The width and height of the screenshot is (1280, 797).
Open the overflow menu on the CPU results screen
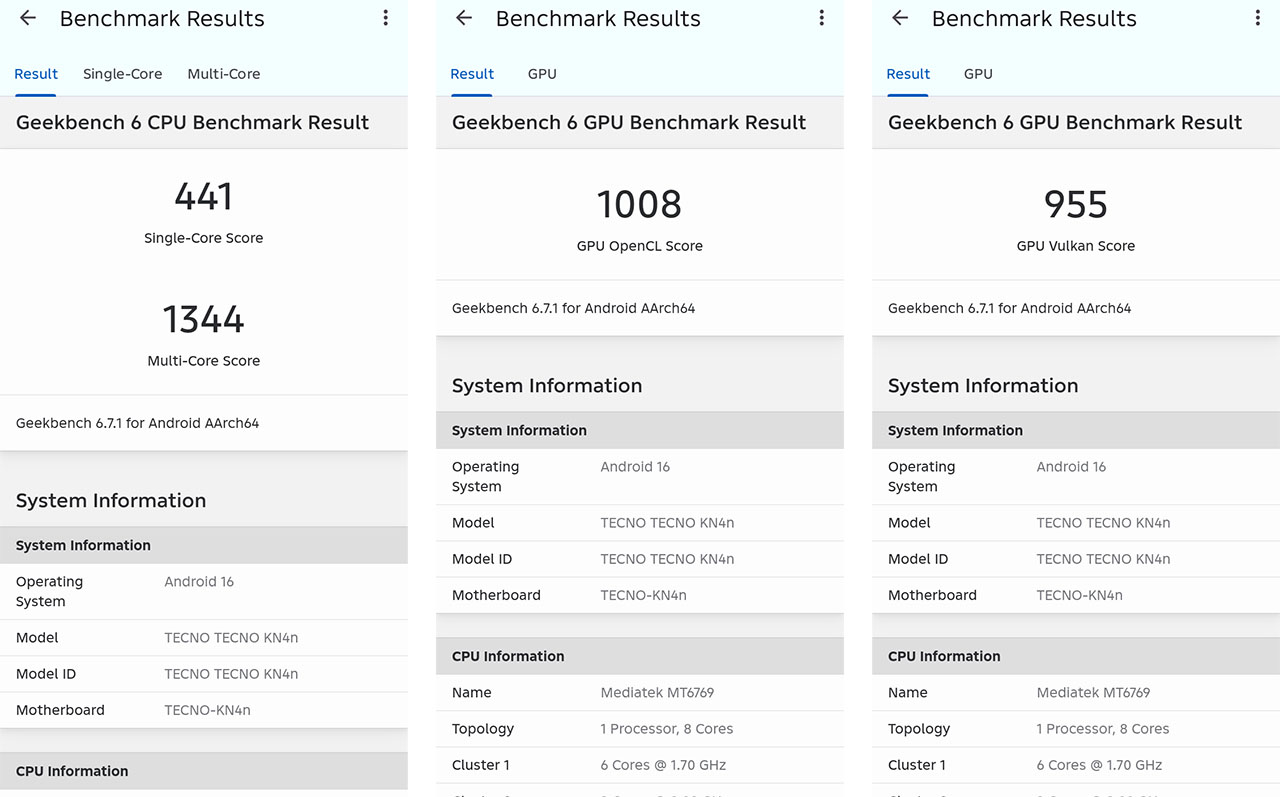point(385,18)
